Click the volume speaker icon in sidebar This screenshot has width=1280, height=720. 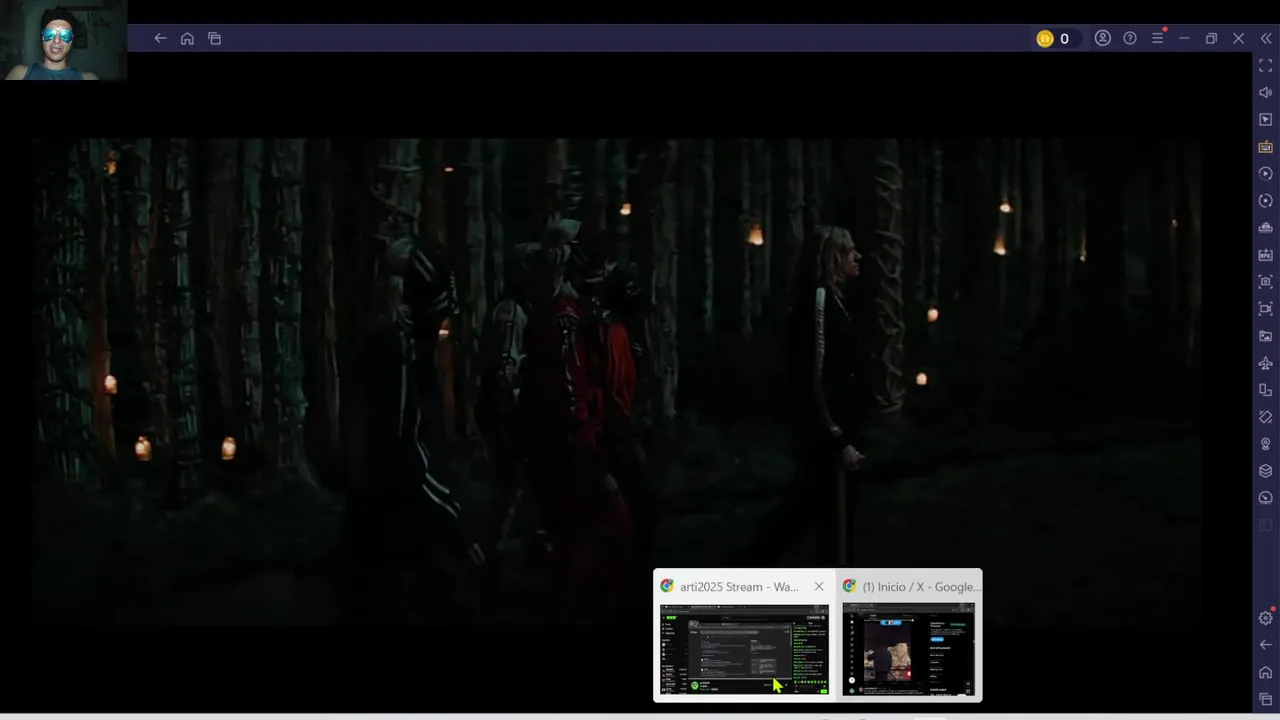click(1266, 93)
